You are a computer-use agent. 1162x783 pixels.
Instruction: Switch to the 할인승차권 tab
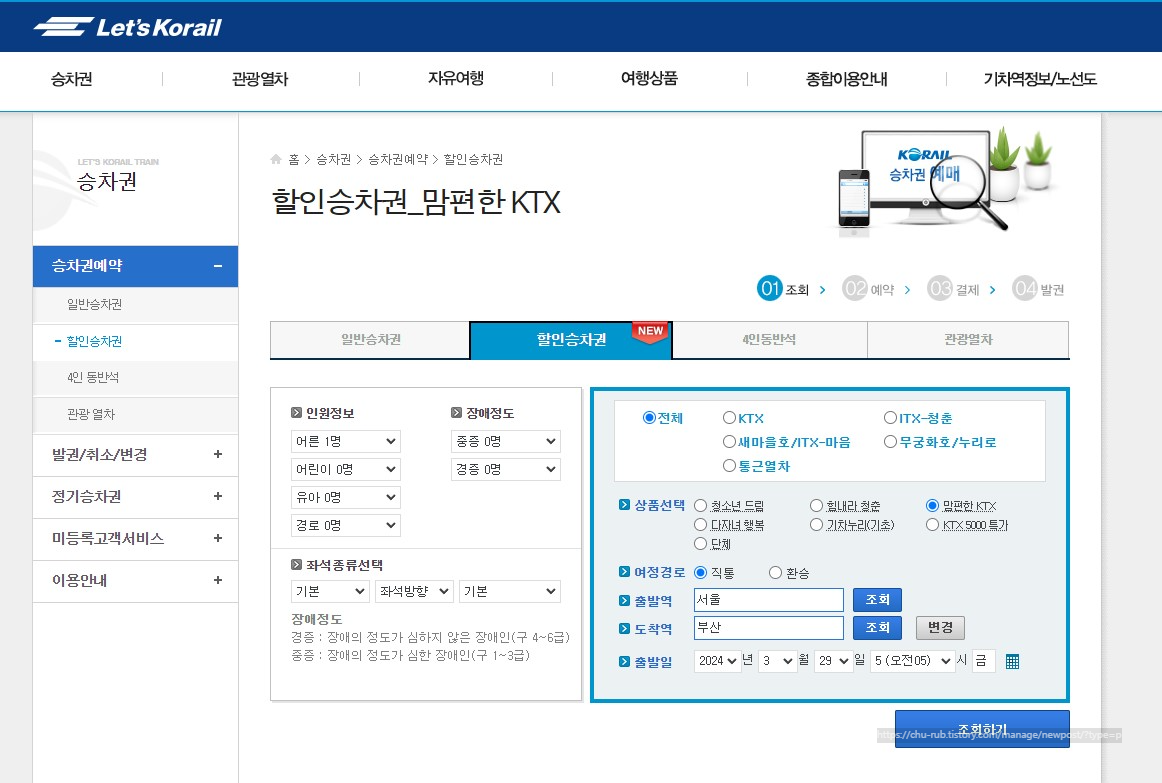click(x=571, y=340)
